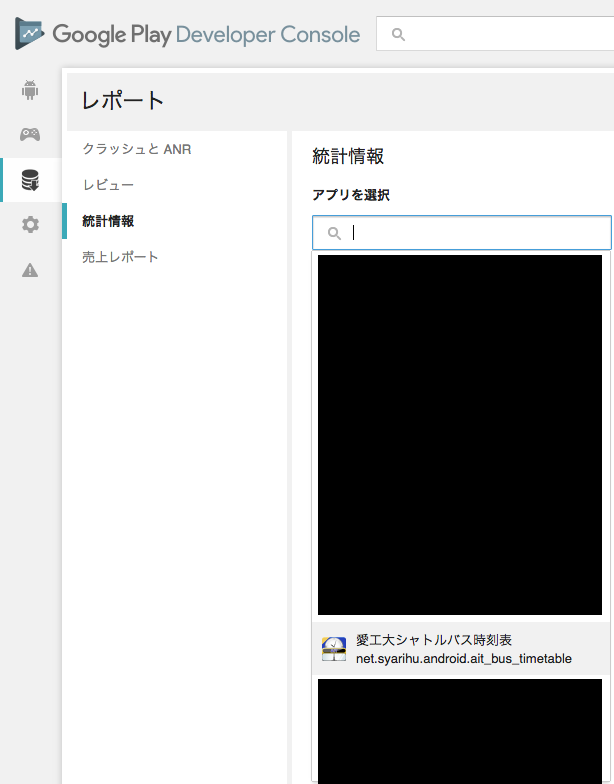Open Game services controller icon

pyautogui.click(x=30, y=134)
